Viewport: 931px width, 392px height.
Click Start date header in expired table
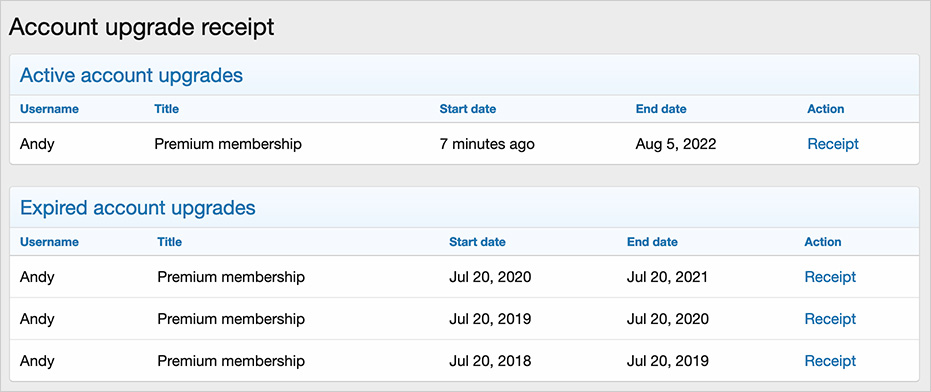coord(477,242)
